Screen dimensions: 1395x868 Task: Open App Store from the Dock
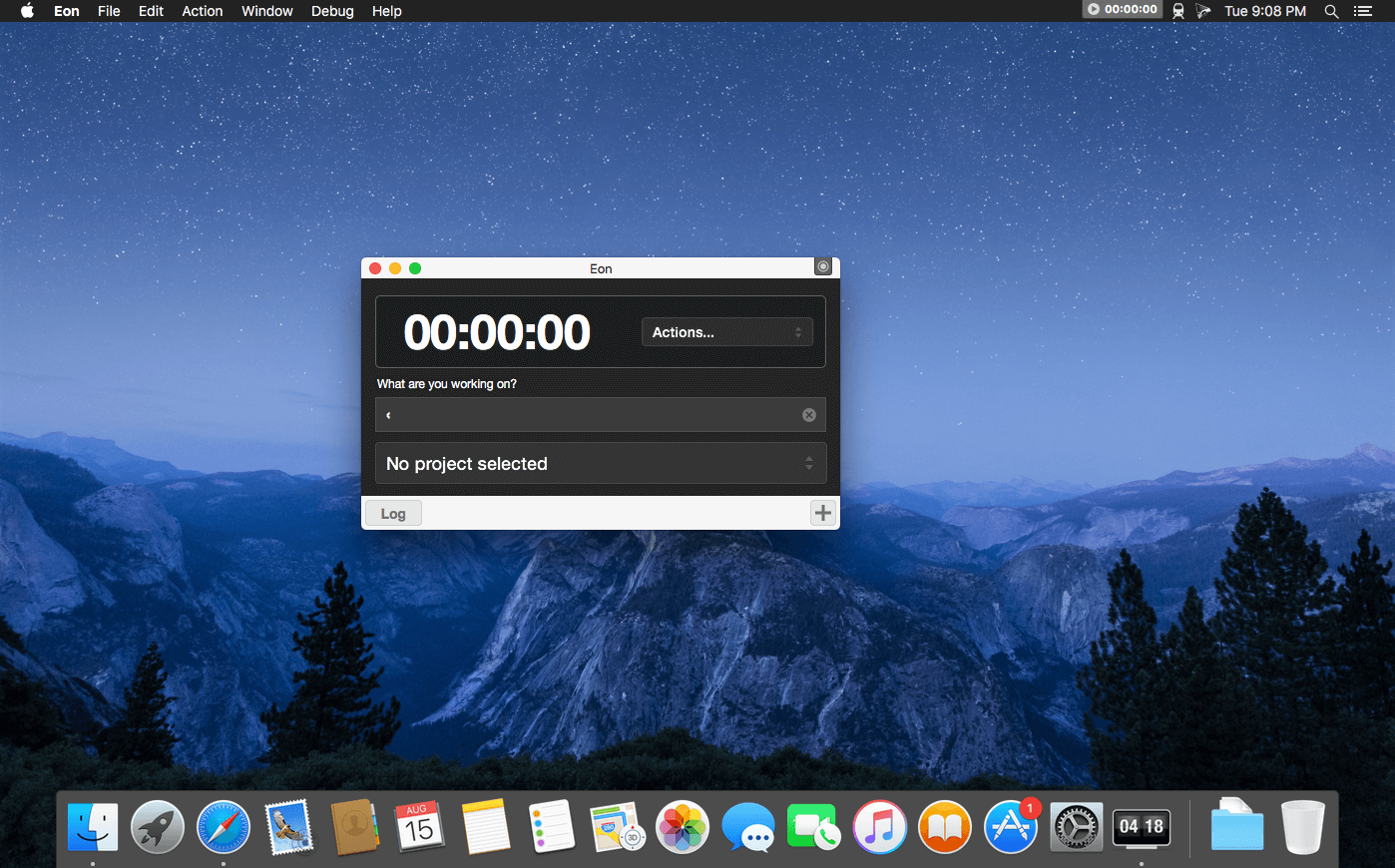[1010, 827]
